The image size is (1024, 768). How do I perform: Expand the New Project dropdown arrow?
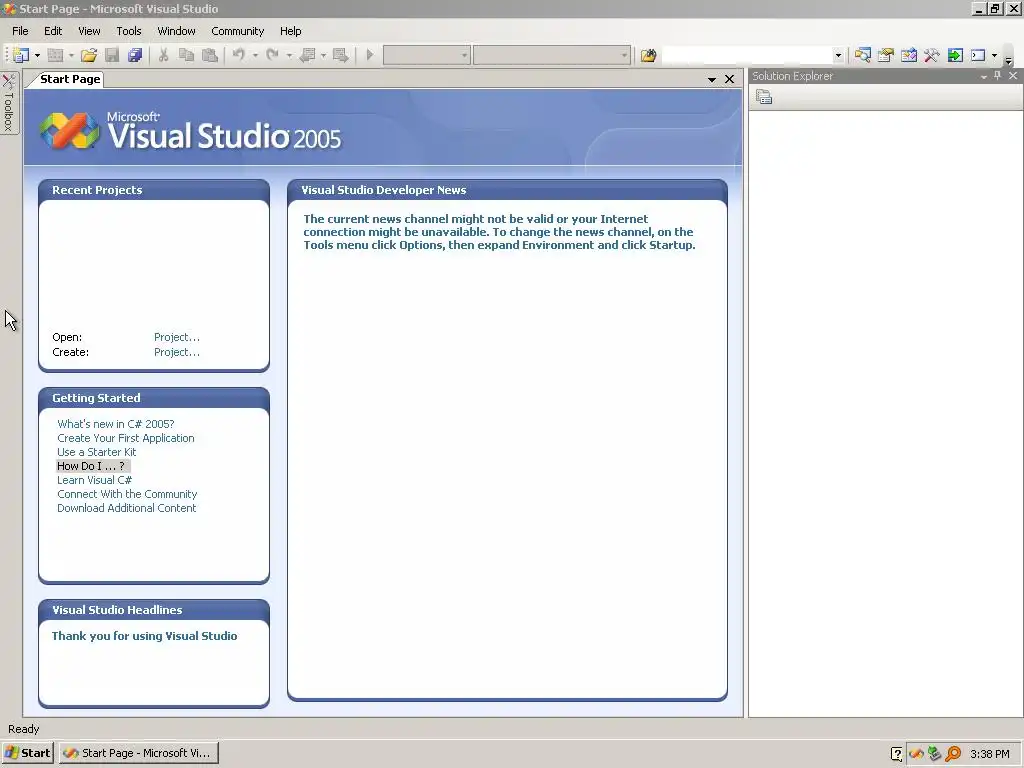[37, 56]
